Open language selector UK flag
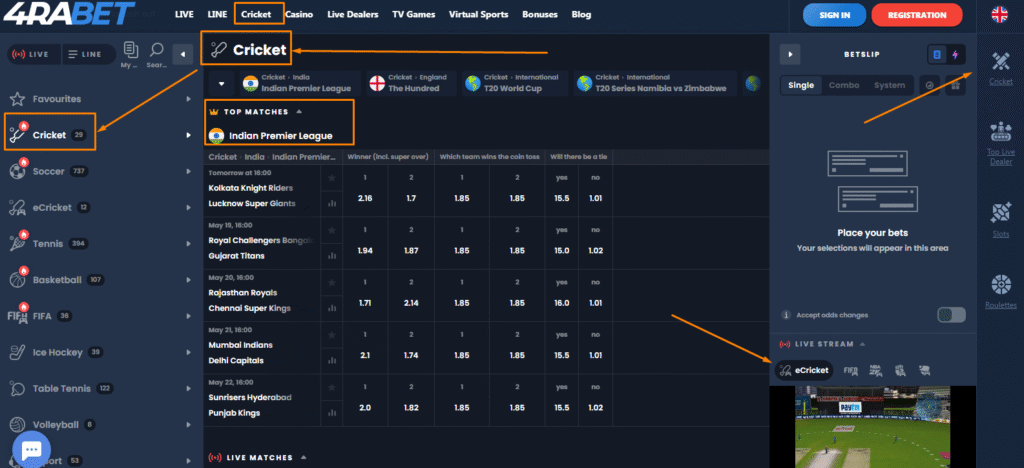The height and width of the screenshot is (468, 1024). (999, 14)
